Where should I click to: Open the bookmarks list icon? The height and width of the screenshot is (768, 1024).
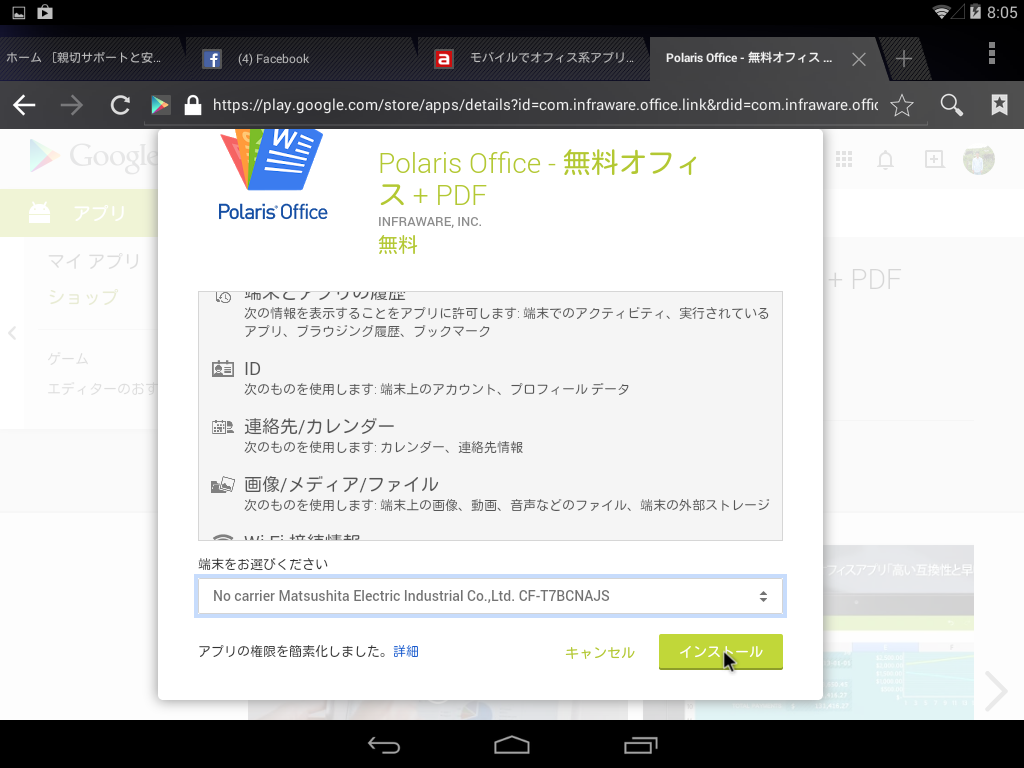pyautogui.click(x=999, y=104)
